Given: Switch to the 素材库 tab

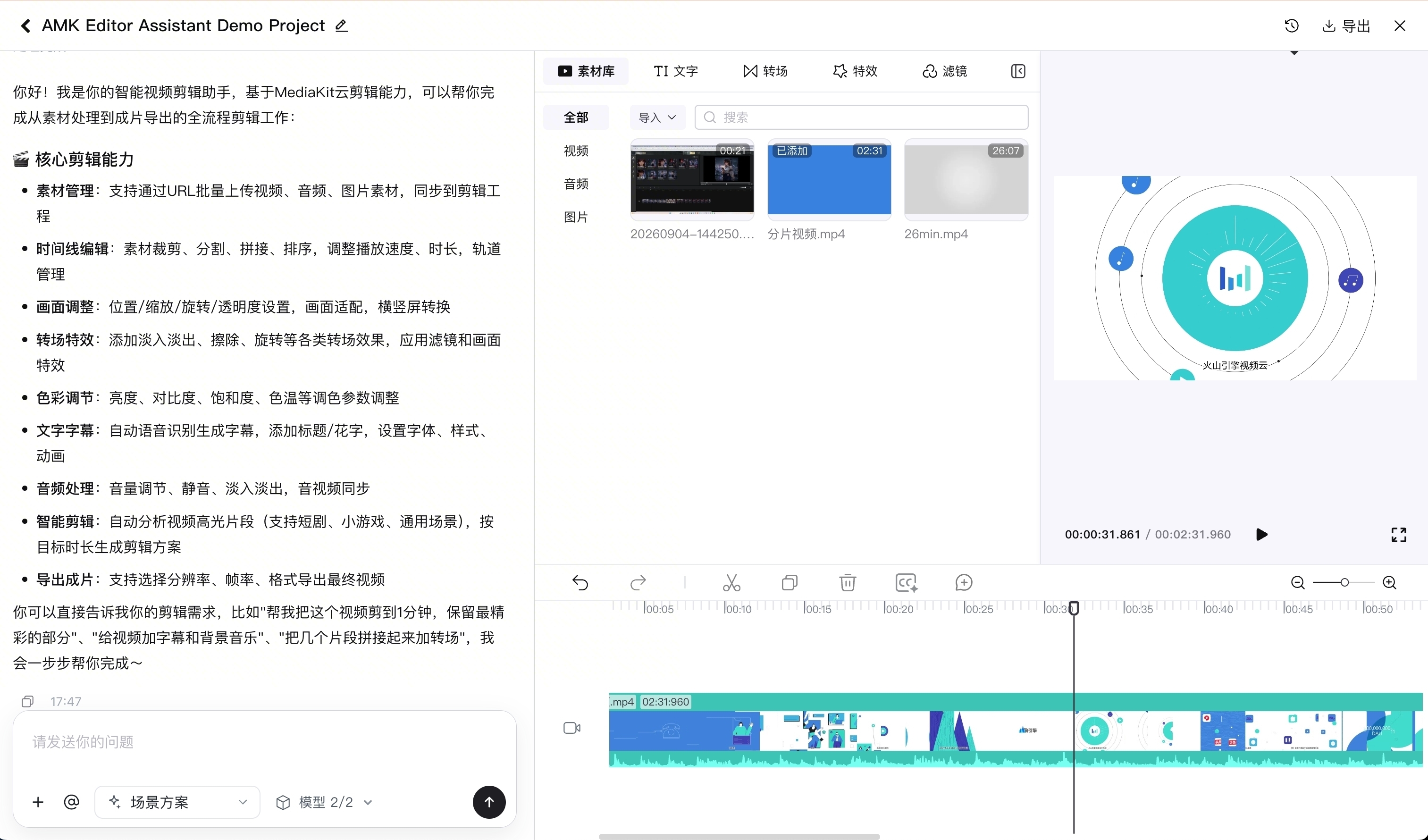Looking at the screenshot, I should coord(586,71).
